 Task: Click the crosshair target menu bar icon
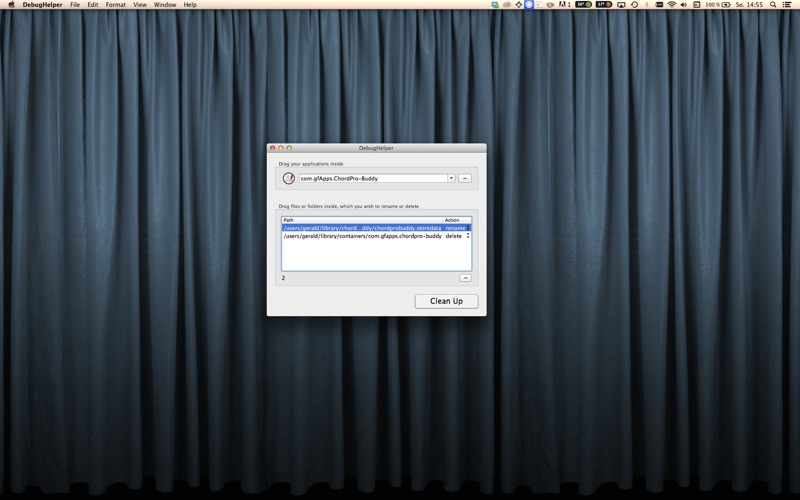(x=519, y=5)
